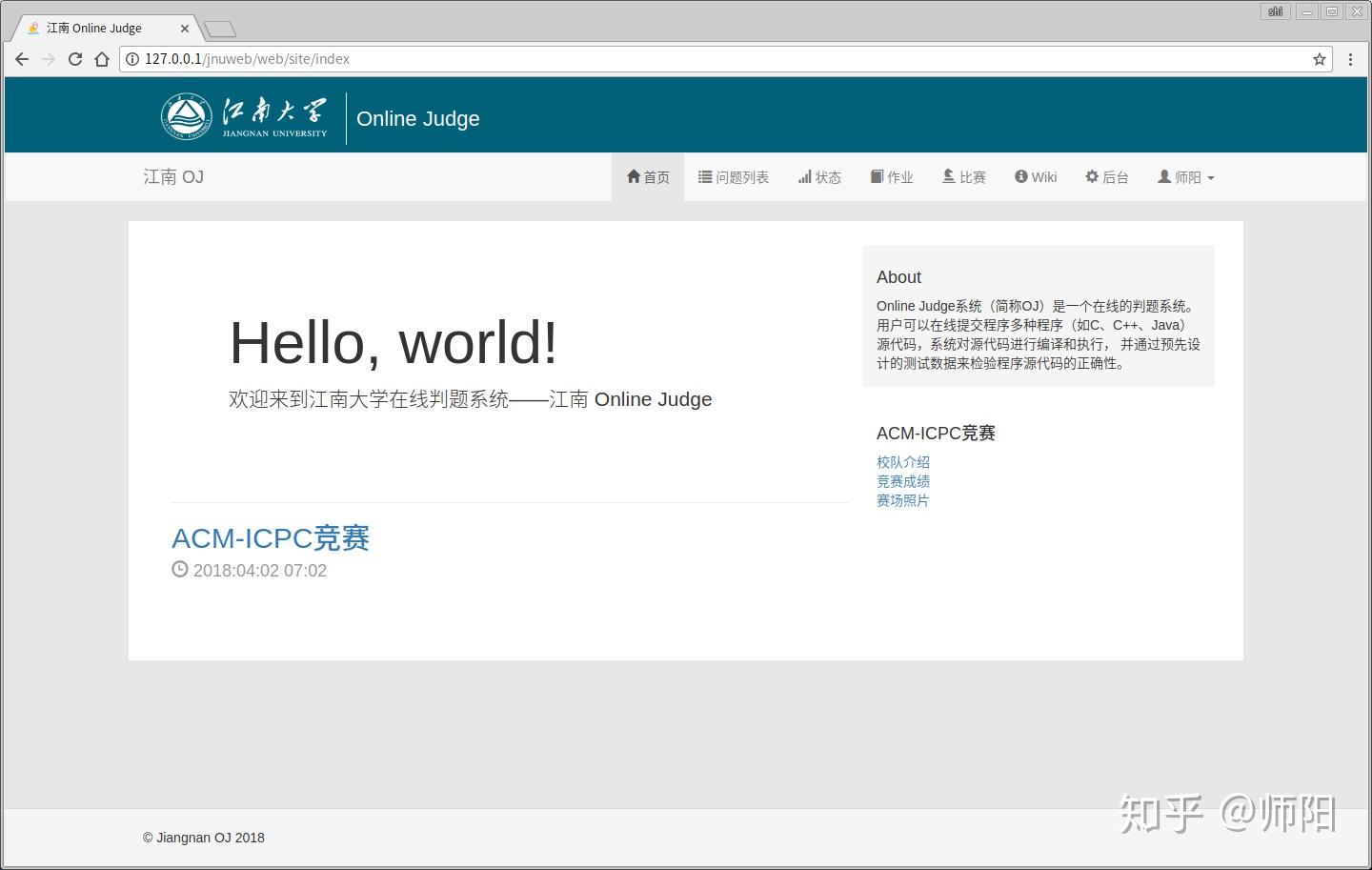This screenshot has width=1372, height=870.
Task: Open the 作业 homework page
Action: click(x=892, y=177)
